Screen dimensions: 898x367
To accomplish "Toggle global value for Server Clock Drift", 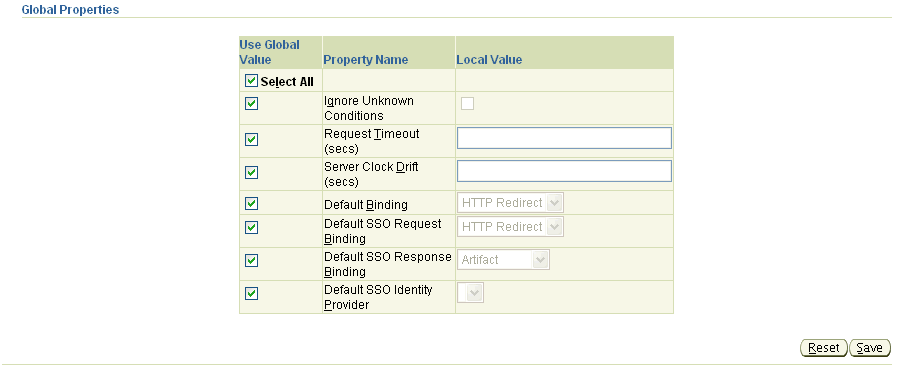I will 251,172.
